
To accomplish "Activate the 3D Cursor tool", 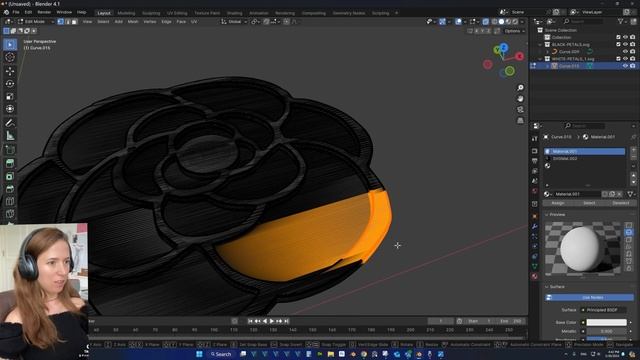I will pyautogui.click(x=10, y=58).
